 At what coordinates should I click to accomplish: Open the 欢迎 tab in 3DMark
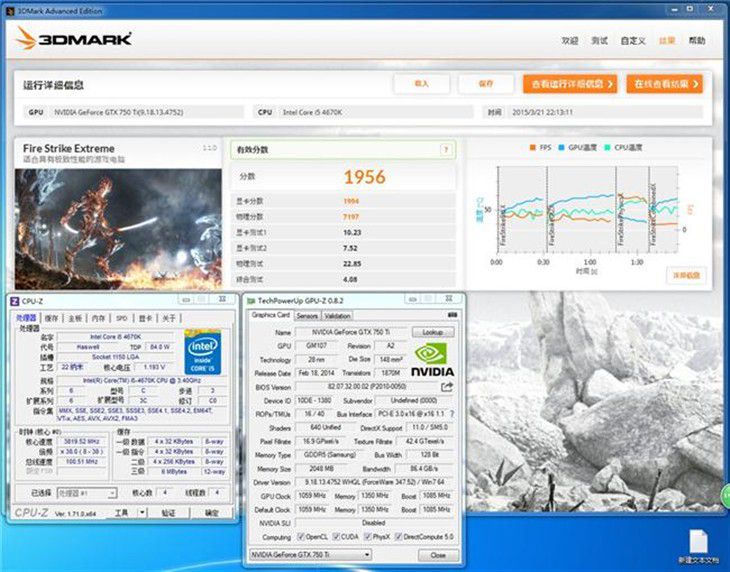click(570, 41)
